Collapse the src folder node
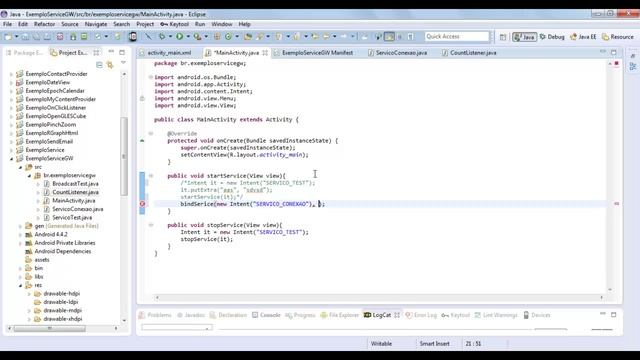The width and height of the screenshot is (640, 360). click(x=20, y=167)
